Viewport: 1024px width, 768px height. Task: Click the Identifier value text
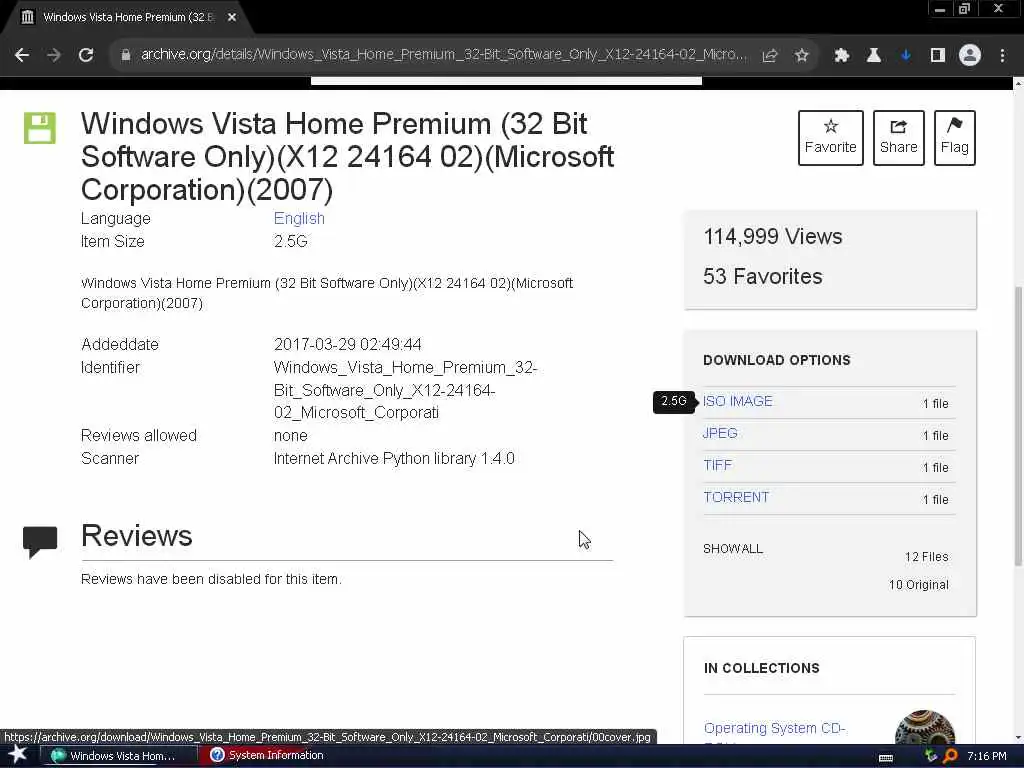tap(405, 390)
